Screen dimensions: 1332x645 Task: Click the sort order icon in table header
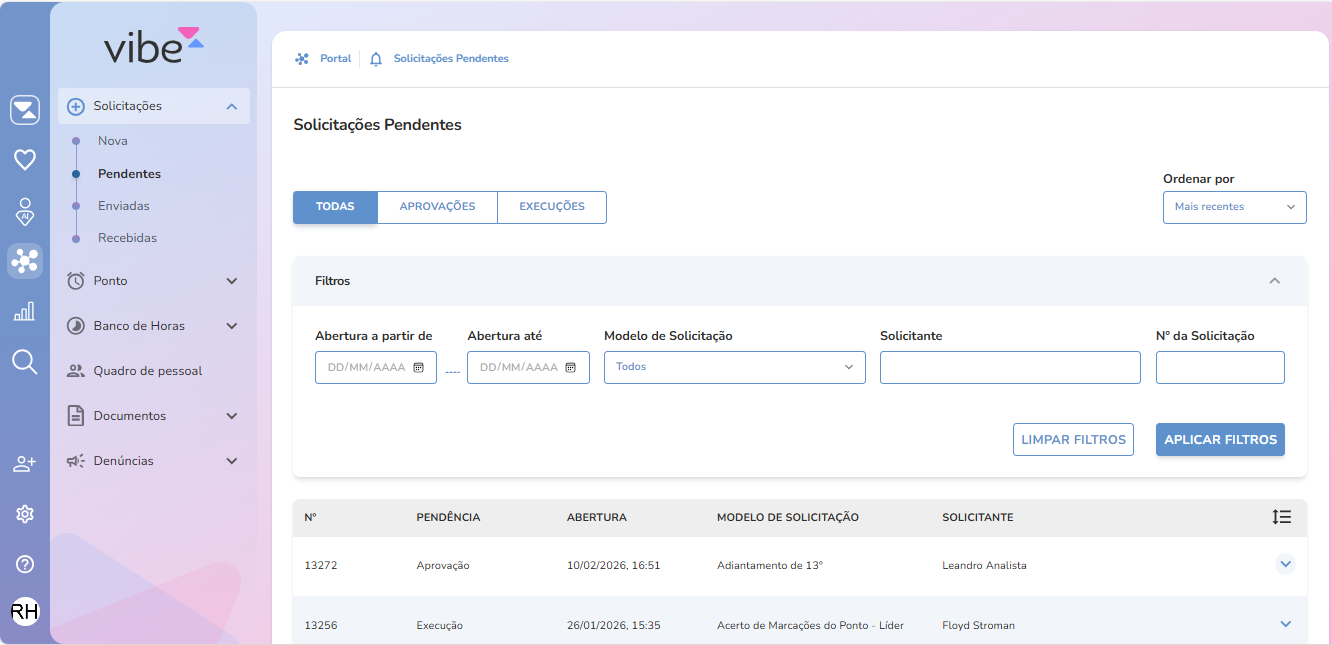point(1282,517)
